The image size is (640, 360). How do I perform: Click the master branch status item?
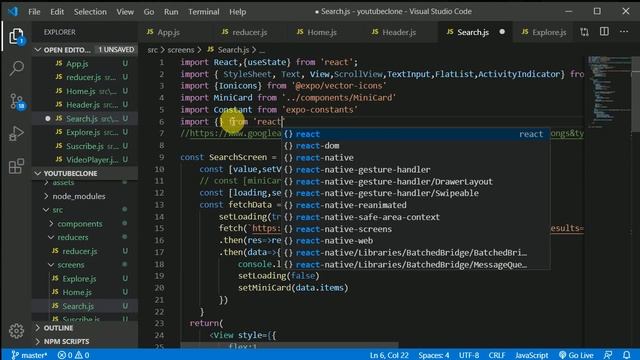tap(29, 355)
